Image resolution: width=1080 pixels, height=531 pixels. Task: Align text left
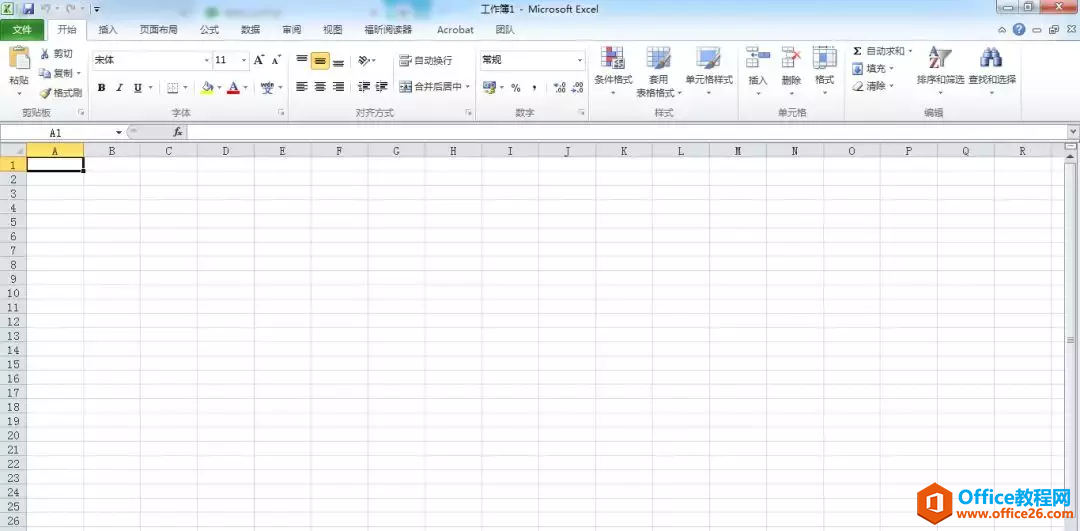(x=302, y=87)
